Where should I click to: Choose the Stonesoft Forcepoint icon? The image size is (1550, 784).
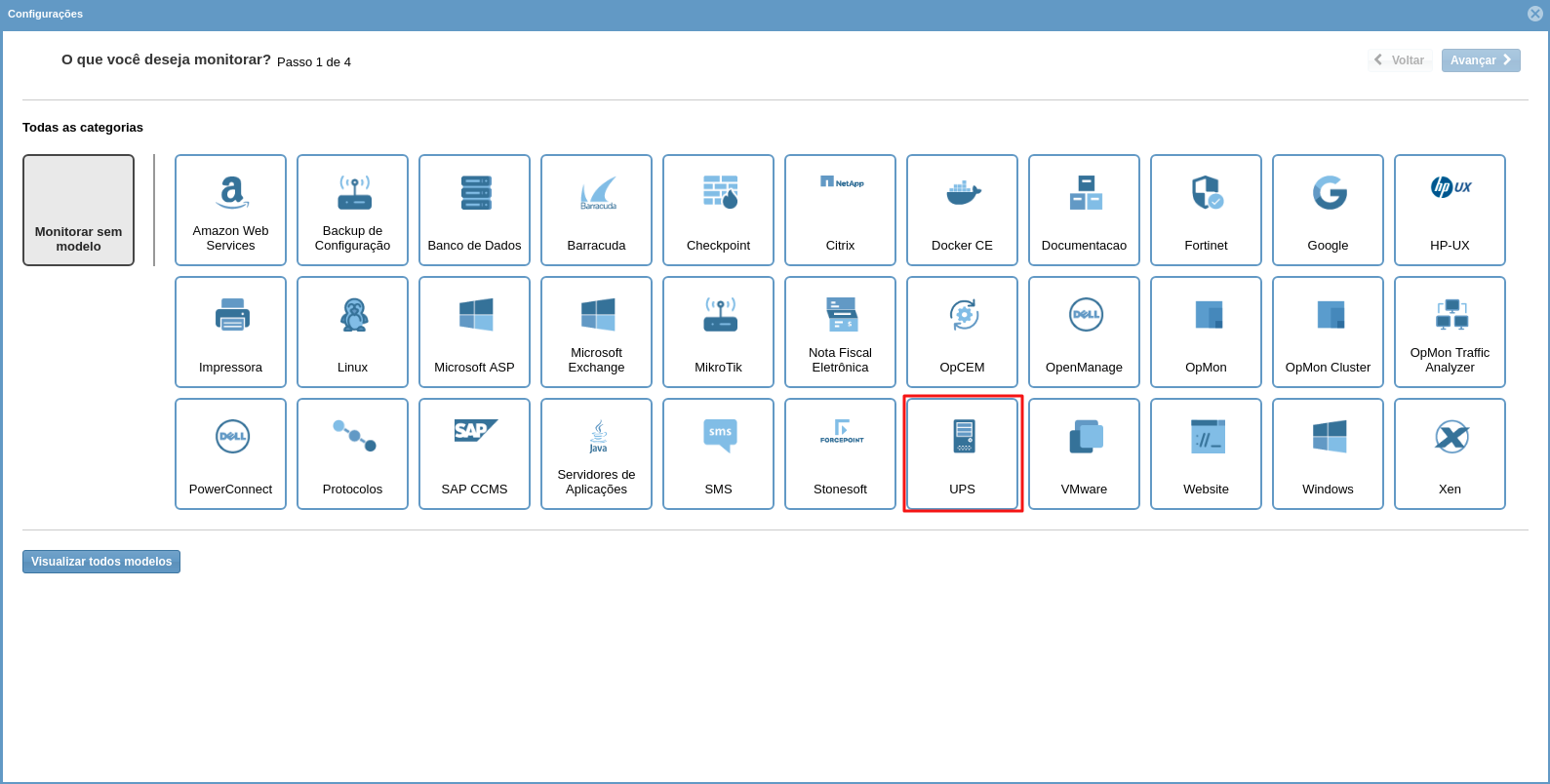842,431
